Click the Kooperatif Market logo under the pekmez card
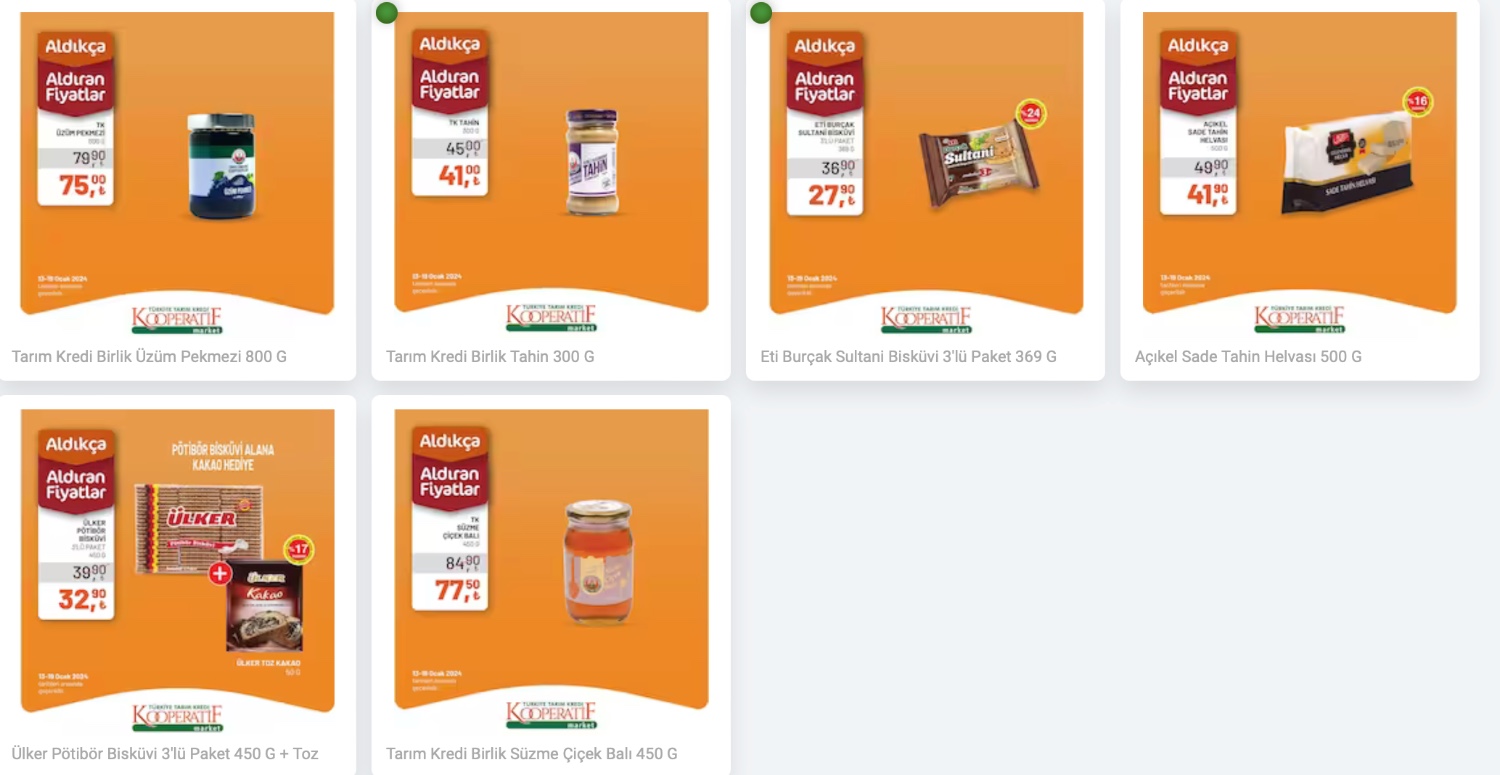Viewport: 1500px width, 775px height. pos(177,319)
